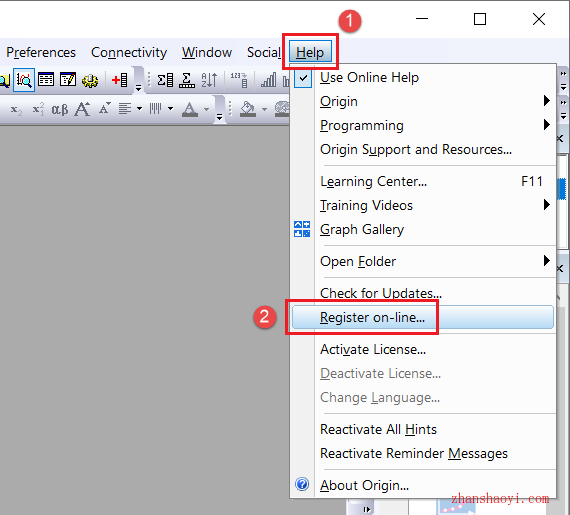Open the Social menu
This screenshot has width=570, height=515.
tap(264, 53)
